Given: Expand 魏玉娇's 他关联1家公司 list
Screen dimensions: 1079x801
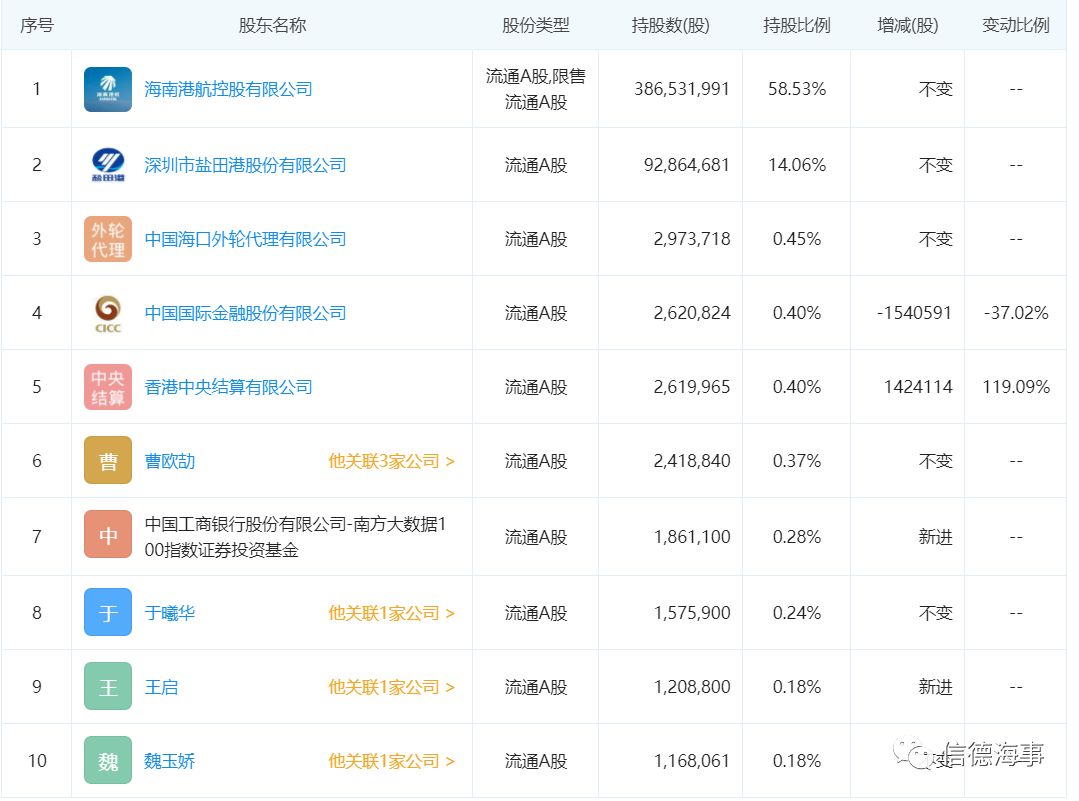Looking at the screenshot, I should pyautogui.click(x=391, y=761).
